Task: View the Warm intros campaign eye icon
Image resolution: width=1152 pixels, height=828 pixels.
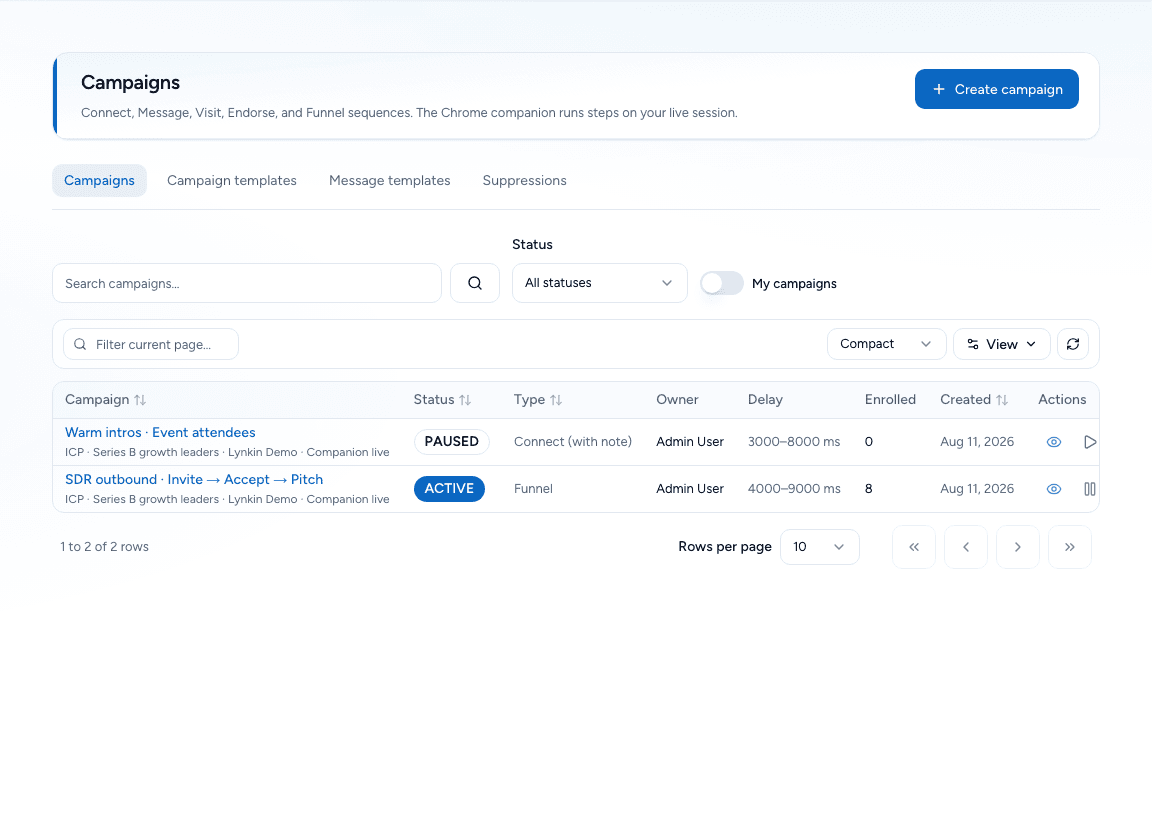Action: pyautogui.click(x=1054, y=442)
